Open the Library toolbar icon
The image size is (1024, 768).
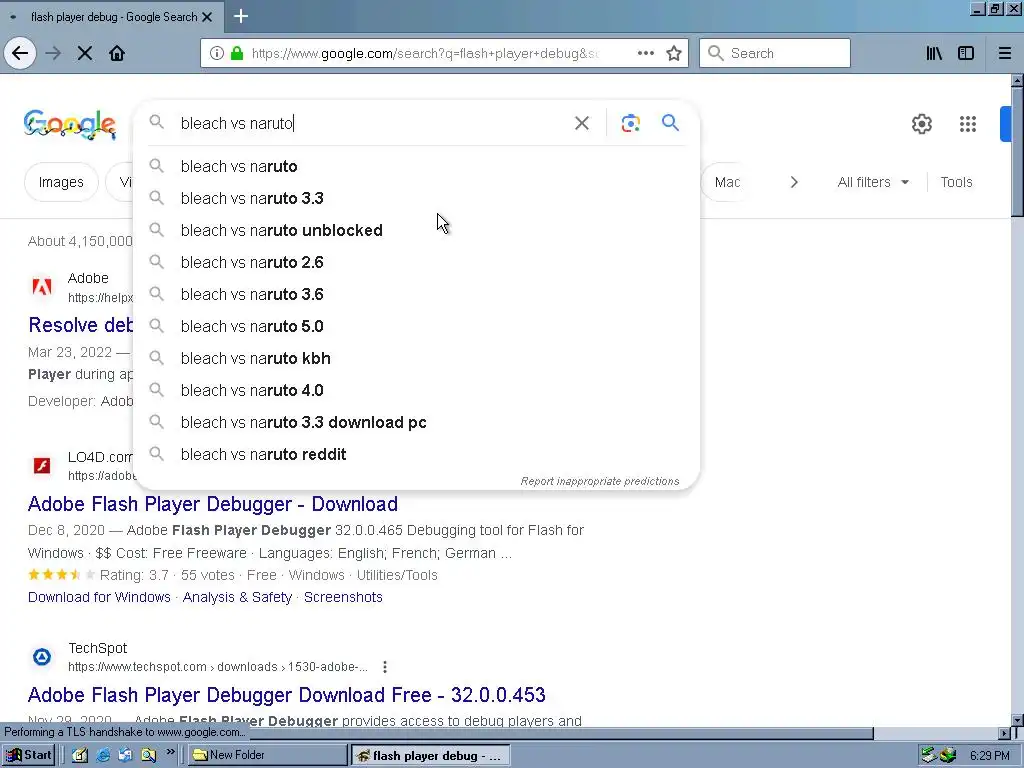(x=934, y=53)
